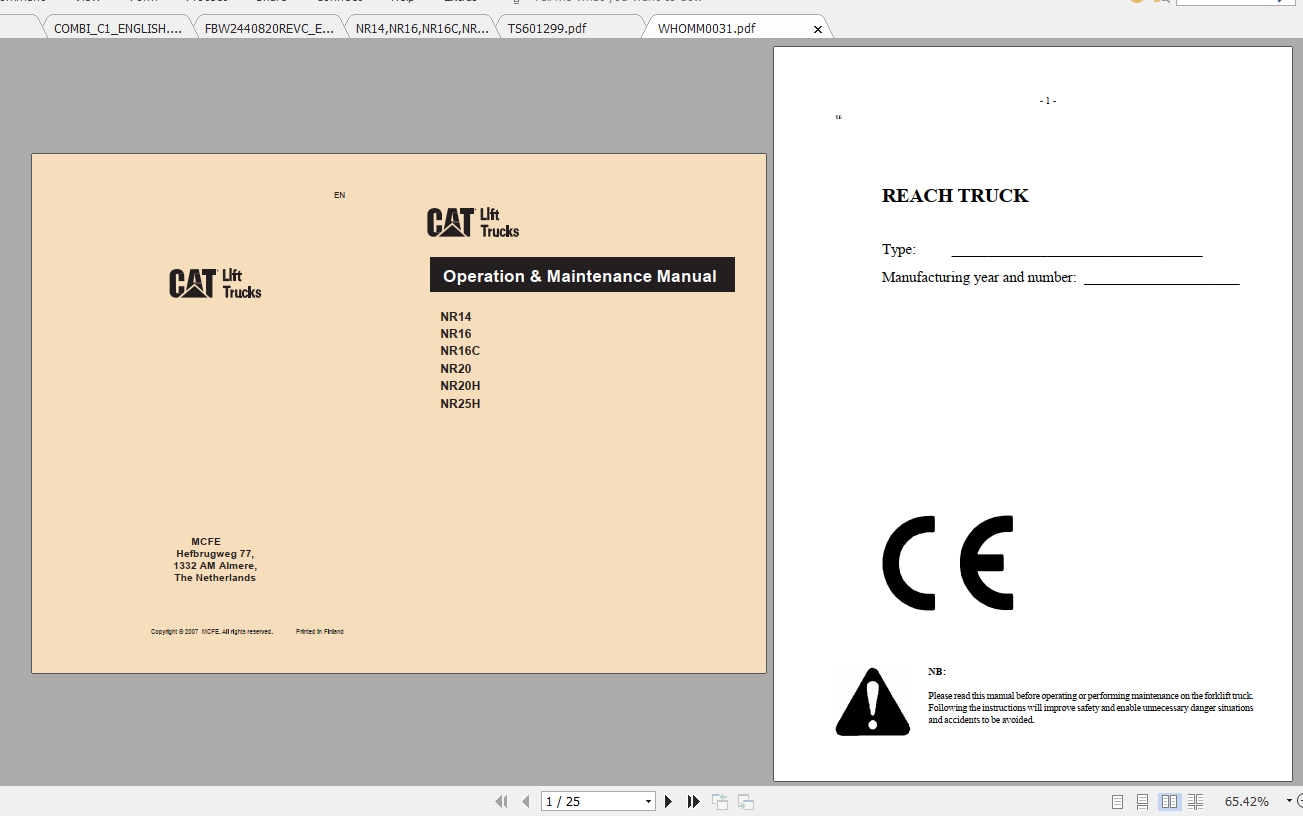Click the next view navigation icon
This screenshot has width=1303, height=816.
tap(745, 801)
